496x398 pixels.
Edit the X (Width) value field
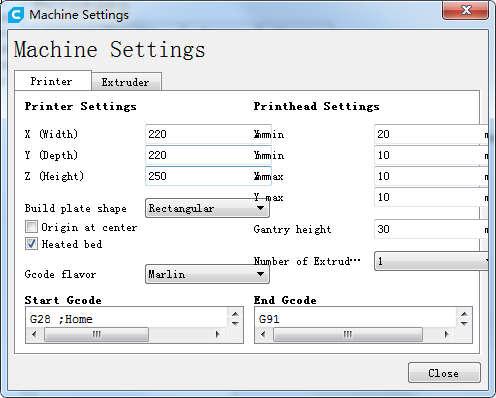208,134
